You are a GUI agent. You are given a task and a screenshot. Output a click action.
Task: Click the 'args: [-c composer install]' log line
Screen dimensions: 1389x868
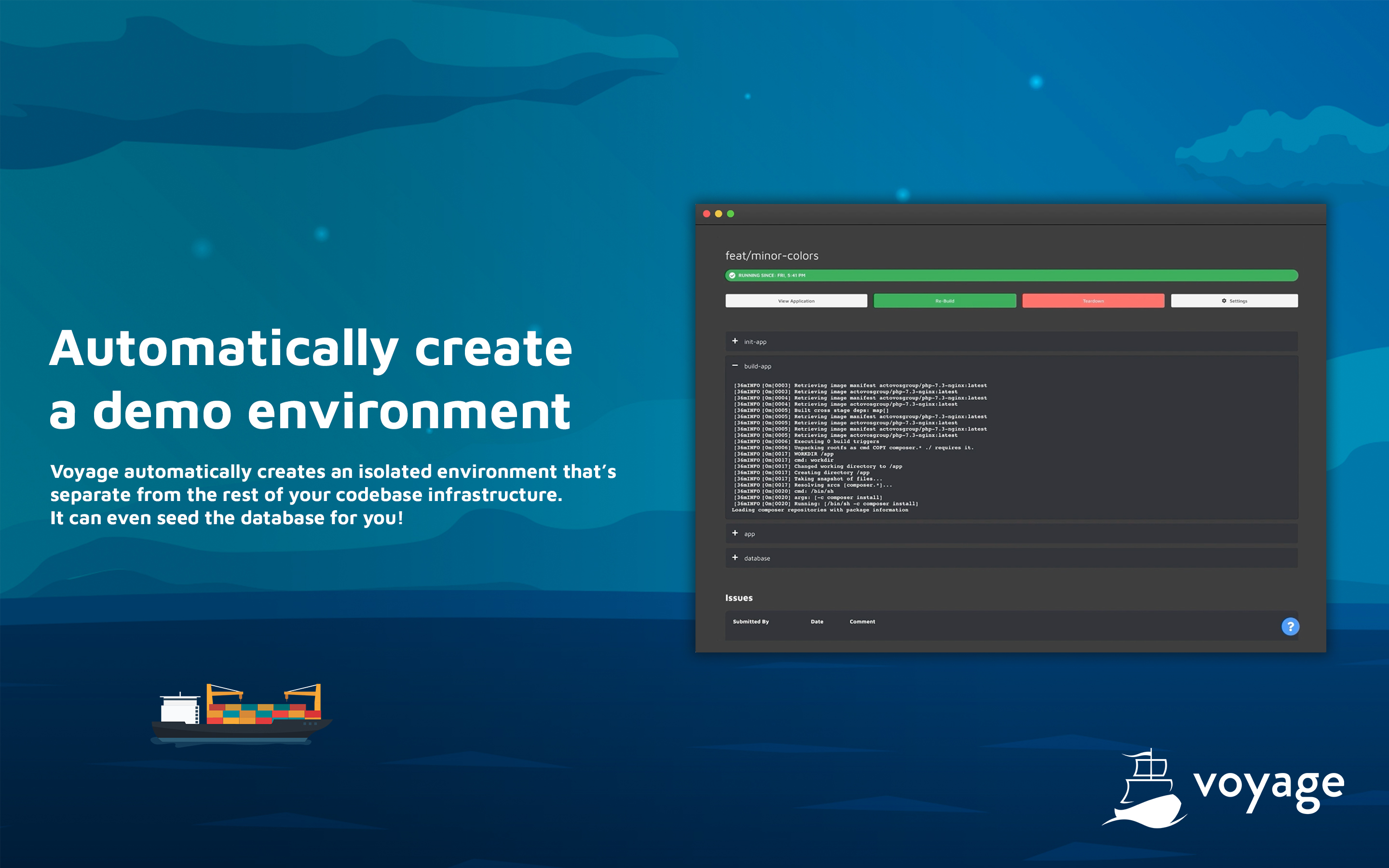[x=808, y=497]
